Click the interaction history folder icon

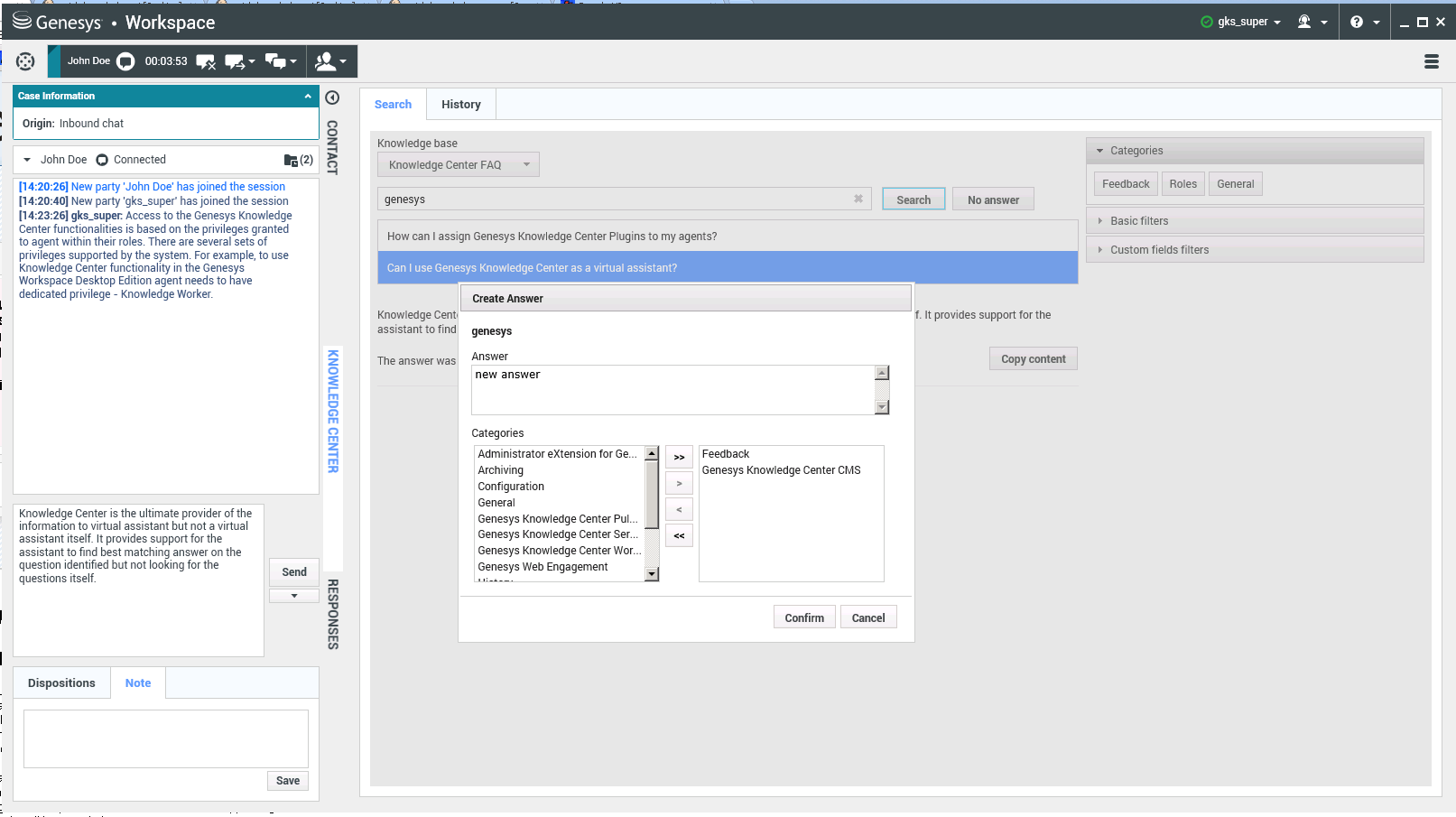[x=291, y=160]
